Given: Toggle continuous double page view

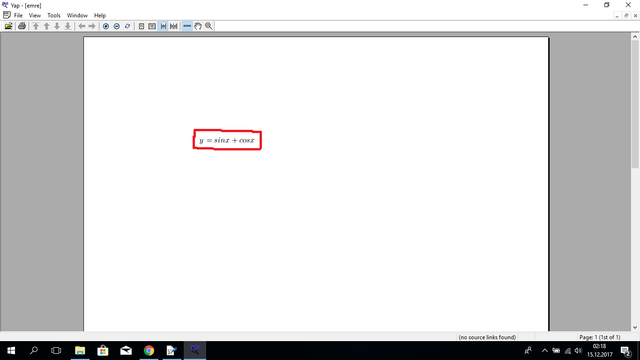Looking at the screenshot, I should [x=173, y=26].
